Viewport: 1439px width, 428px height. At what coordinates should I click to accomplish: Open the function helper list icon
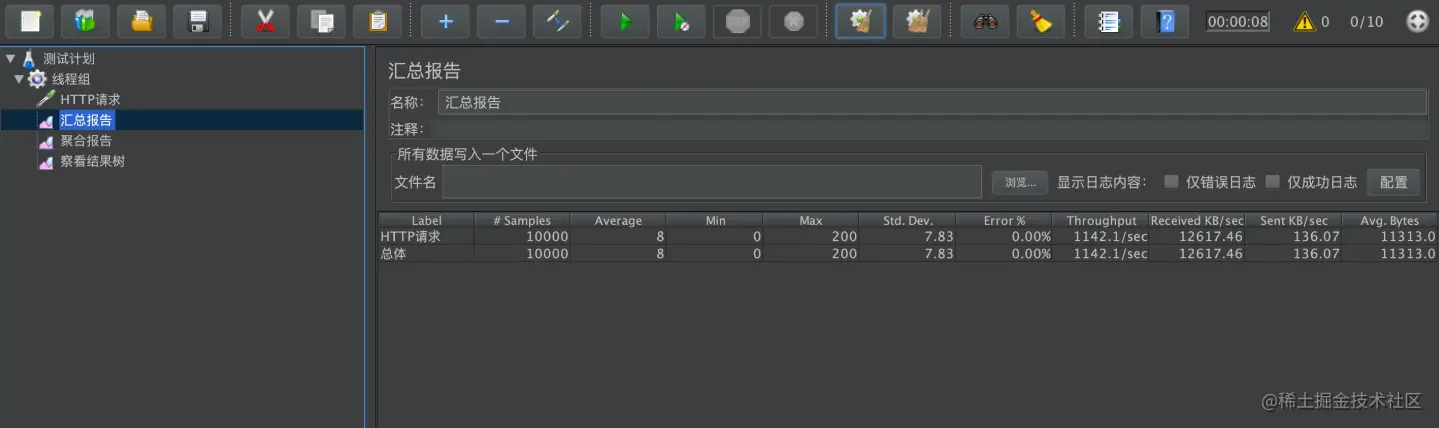click(x=1109, y=21)
